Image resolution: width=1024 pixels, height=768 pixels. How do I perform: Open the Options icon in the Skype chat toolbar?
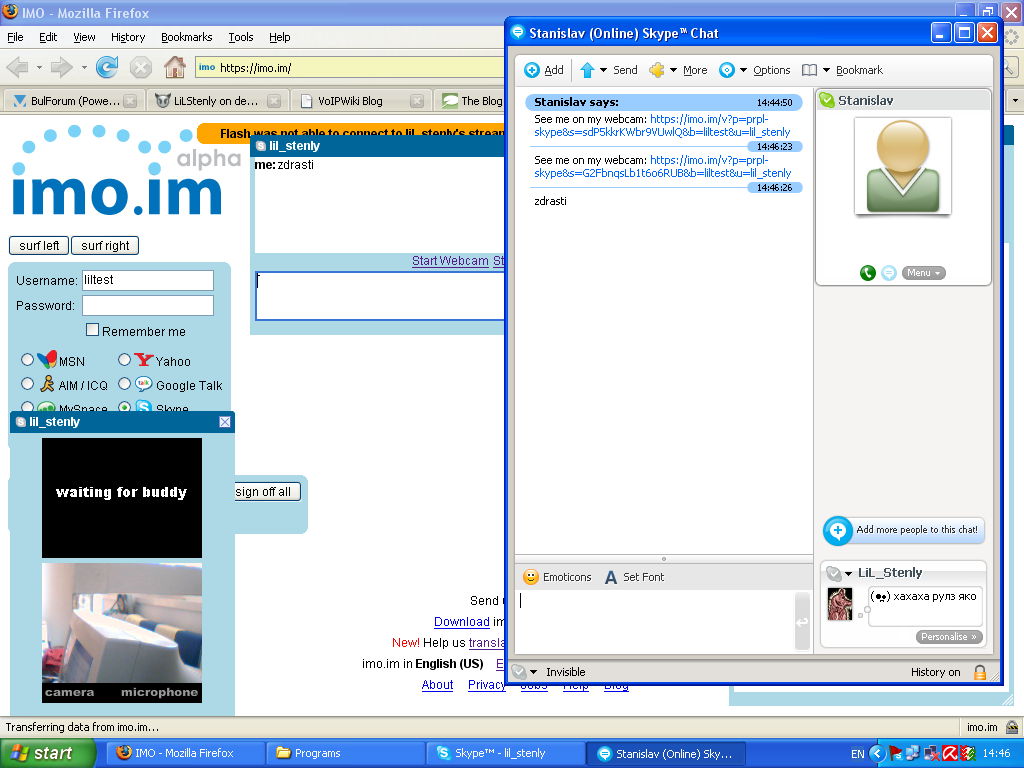(727, 70)
